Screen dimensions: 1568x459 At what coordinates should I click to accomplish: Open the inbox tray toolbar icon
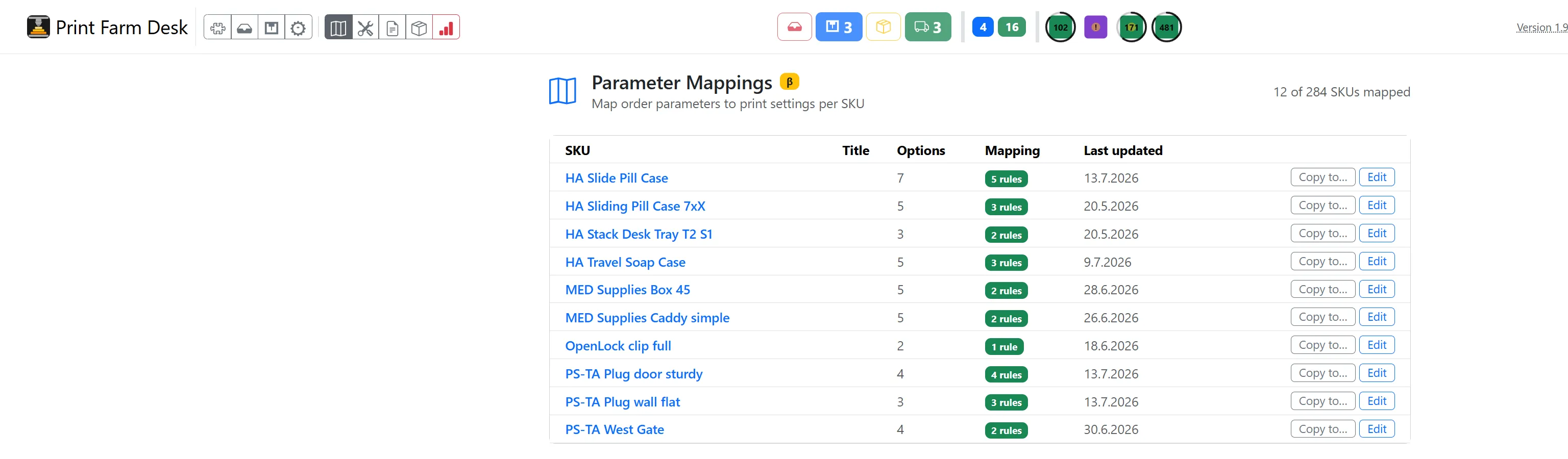pos(244,28)
